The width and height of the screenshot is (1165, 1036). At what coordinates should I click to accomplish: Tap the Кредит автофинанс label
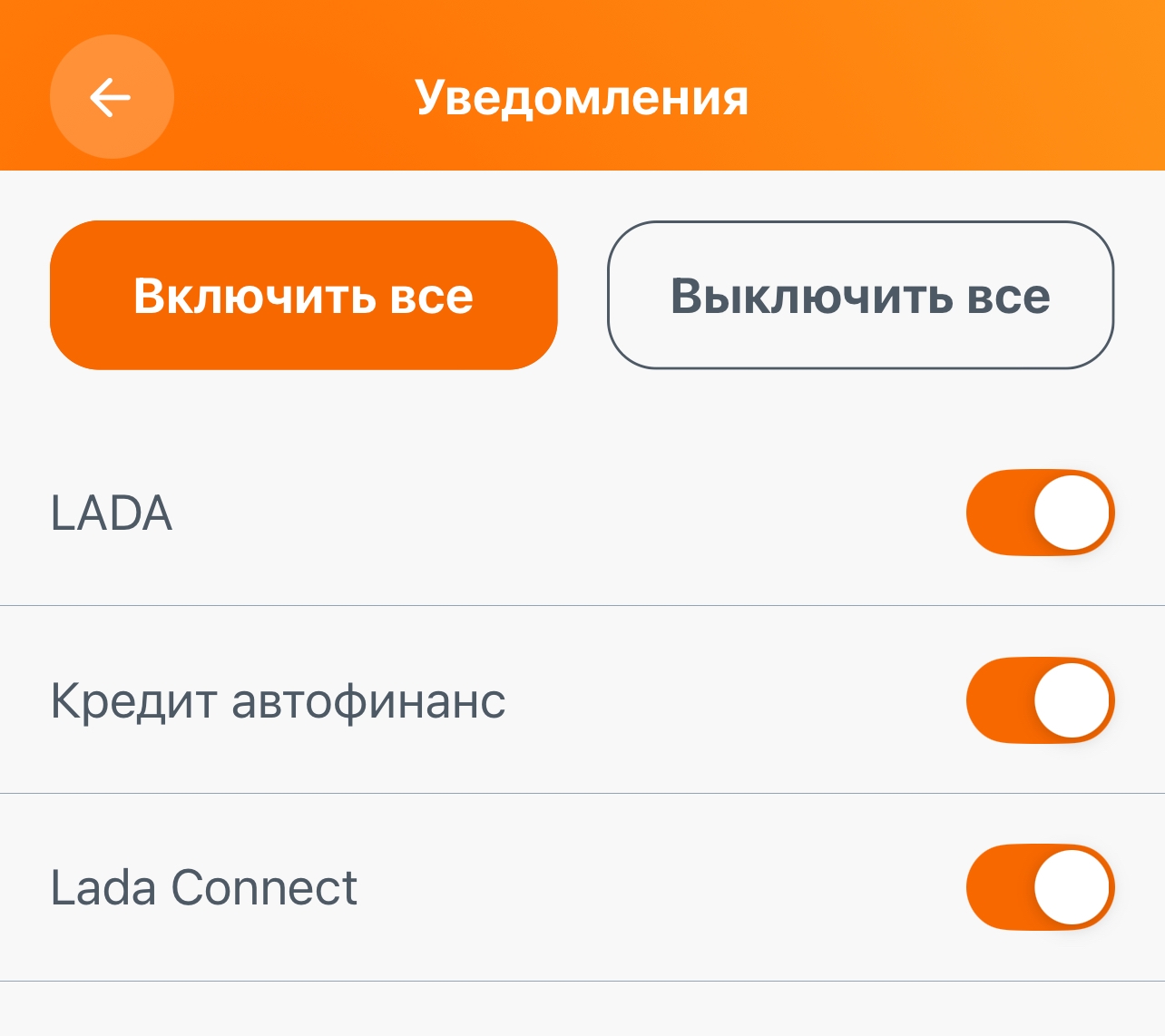pyautogui.click(x=278, y=701)
